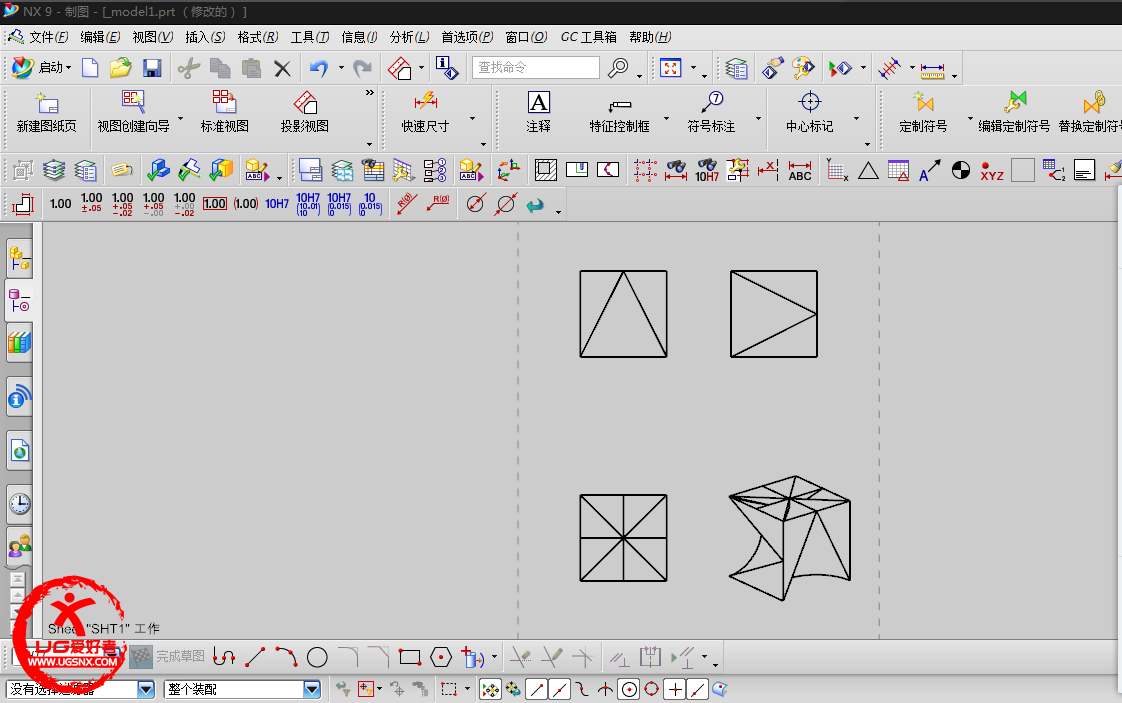Click the 符号标注 tool
The image size is (1122, 703).
[x=711, y=112]
